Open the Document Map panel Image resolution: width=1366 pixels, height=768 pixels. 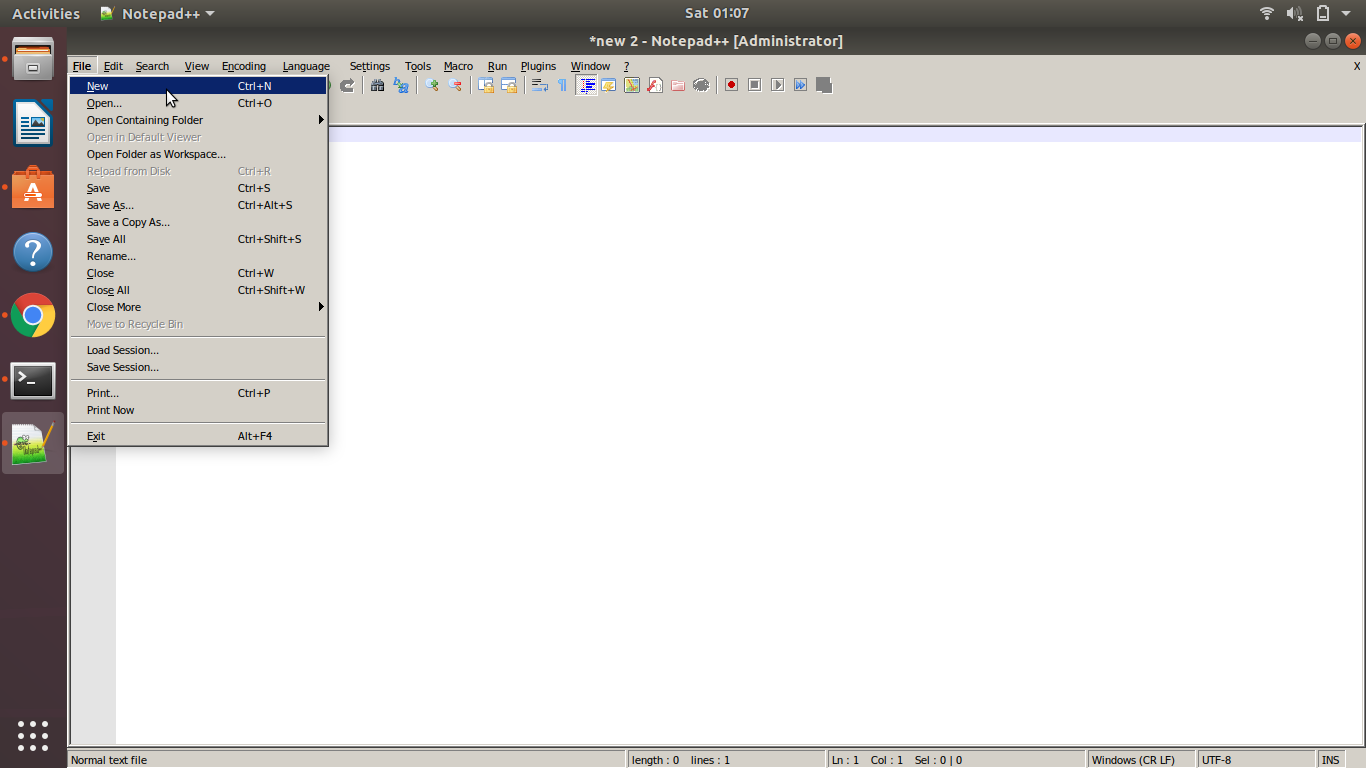(632, 85)
